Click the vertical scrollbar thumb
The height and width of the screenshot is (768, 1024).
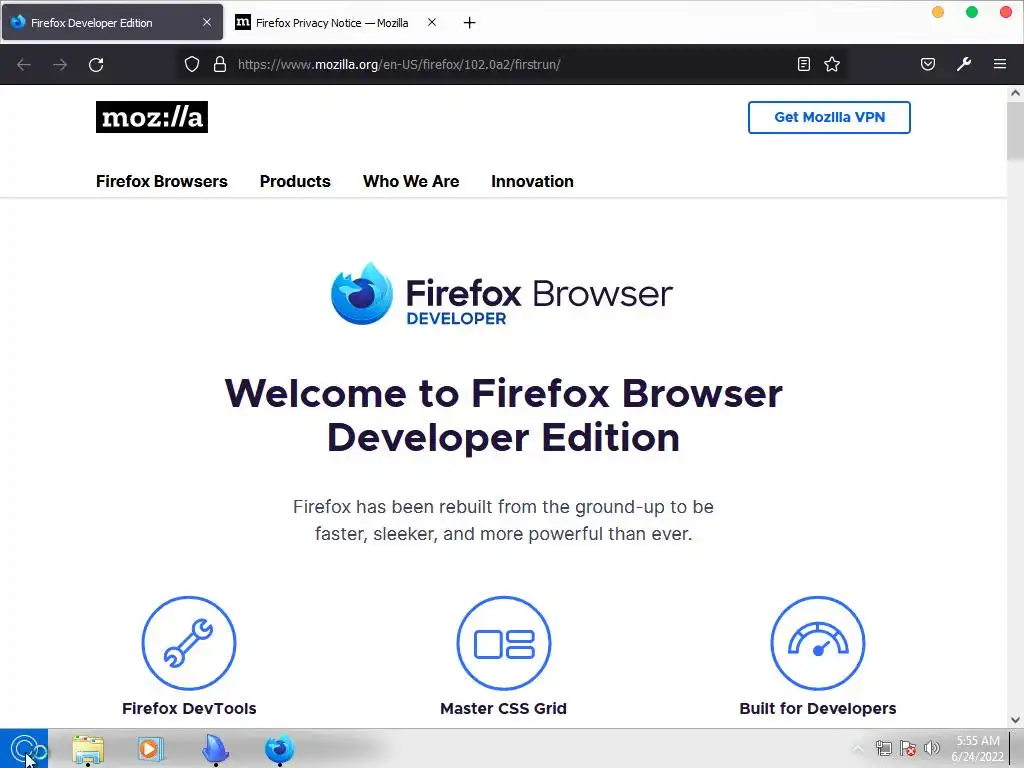(x=1015, y=131)
